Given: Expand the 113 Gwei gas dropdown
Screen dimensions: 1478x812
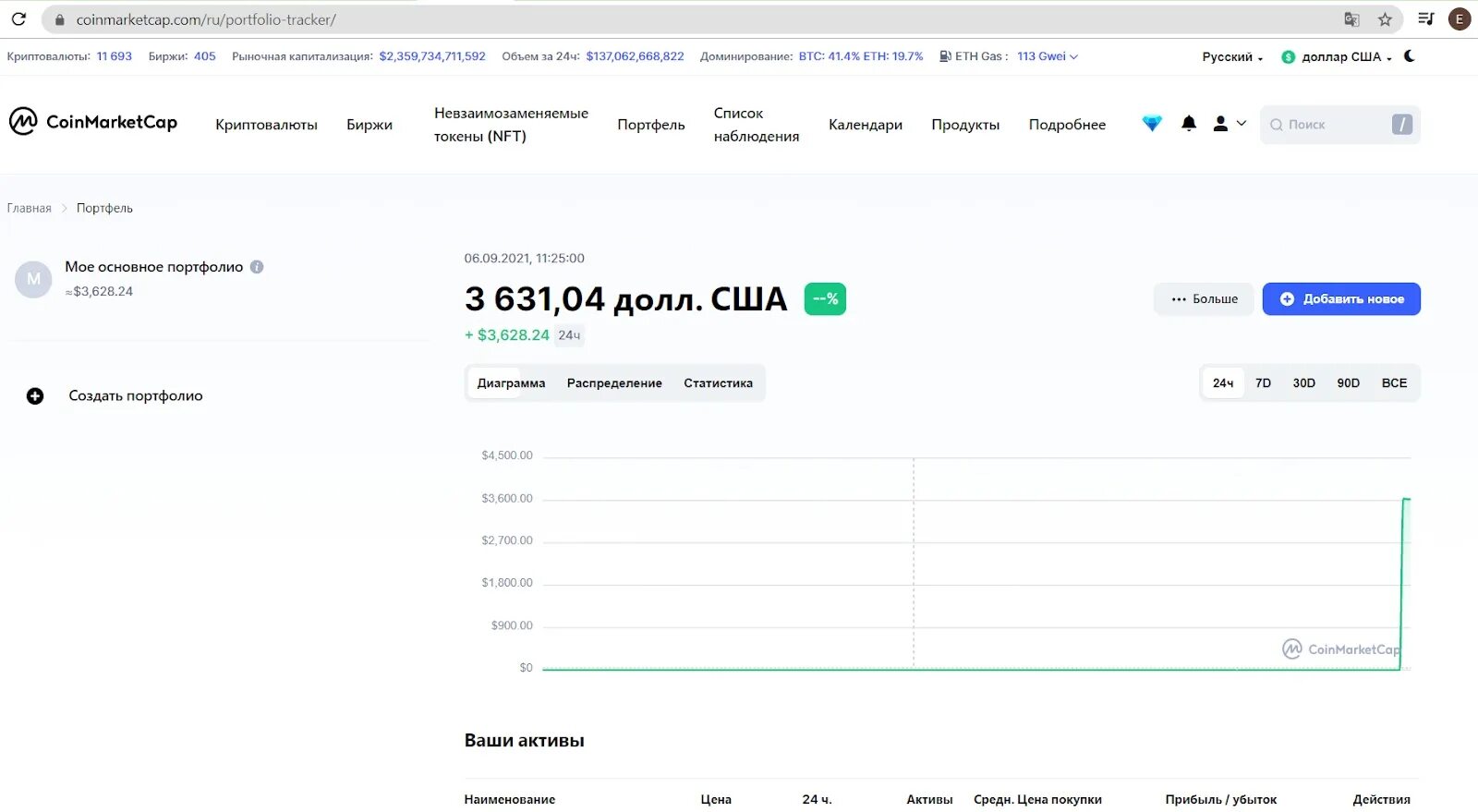Looking at the screenshot, I should (1048, 56).
